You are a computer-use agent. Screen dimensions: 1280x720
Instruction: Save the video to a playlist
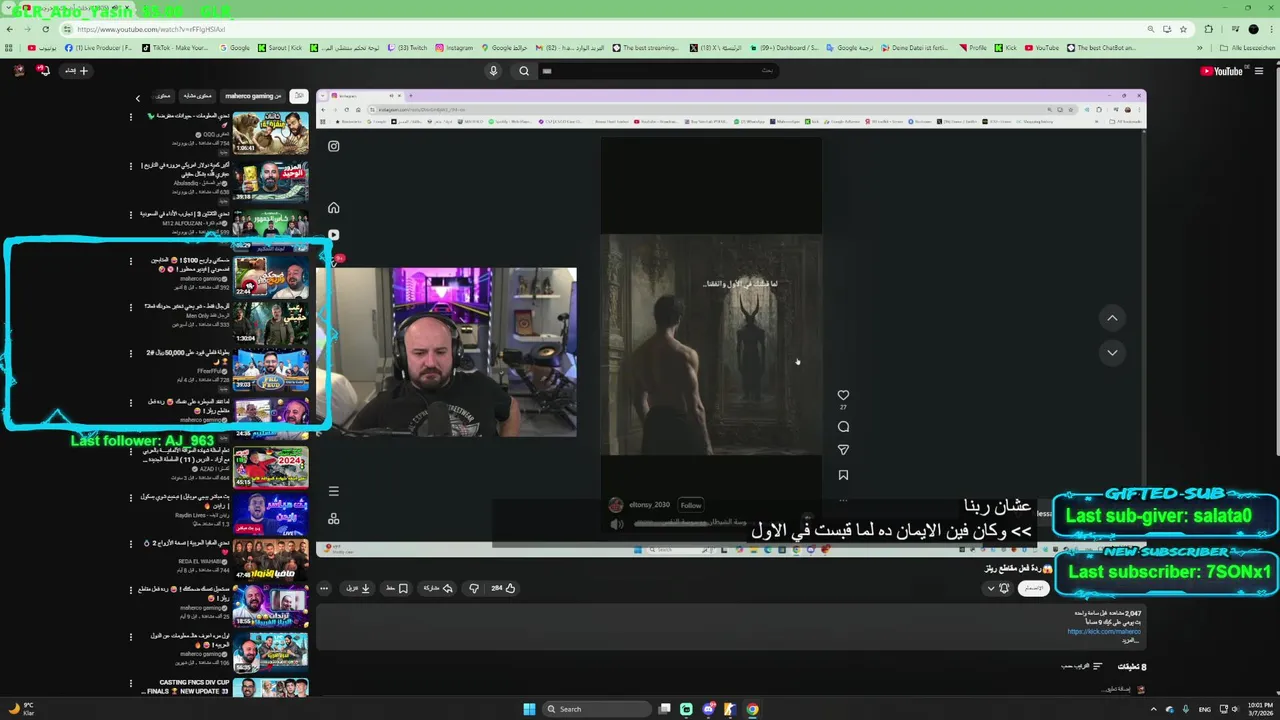tap(397, 588)
